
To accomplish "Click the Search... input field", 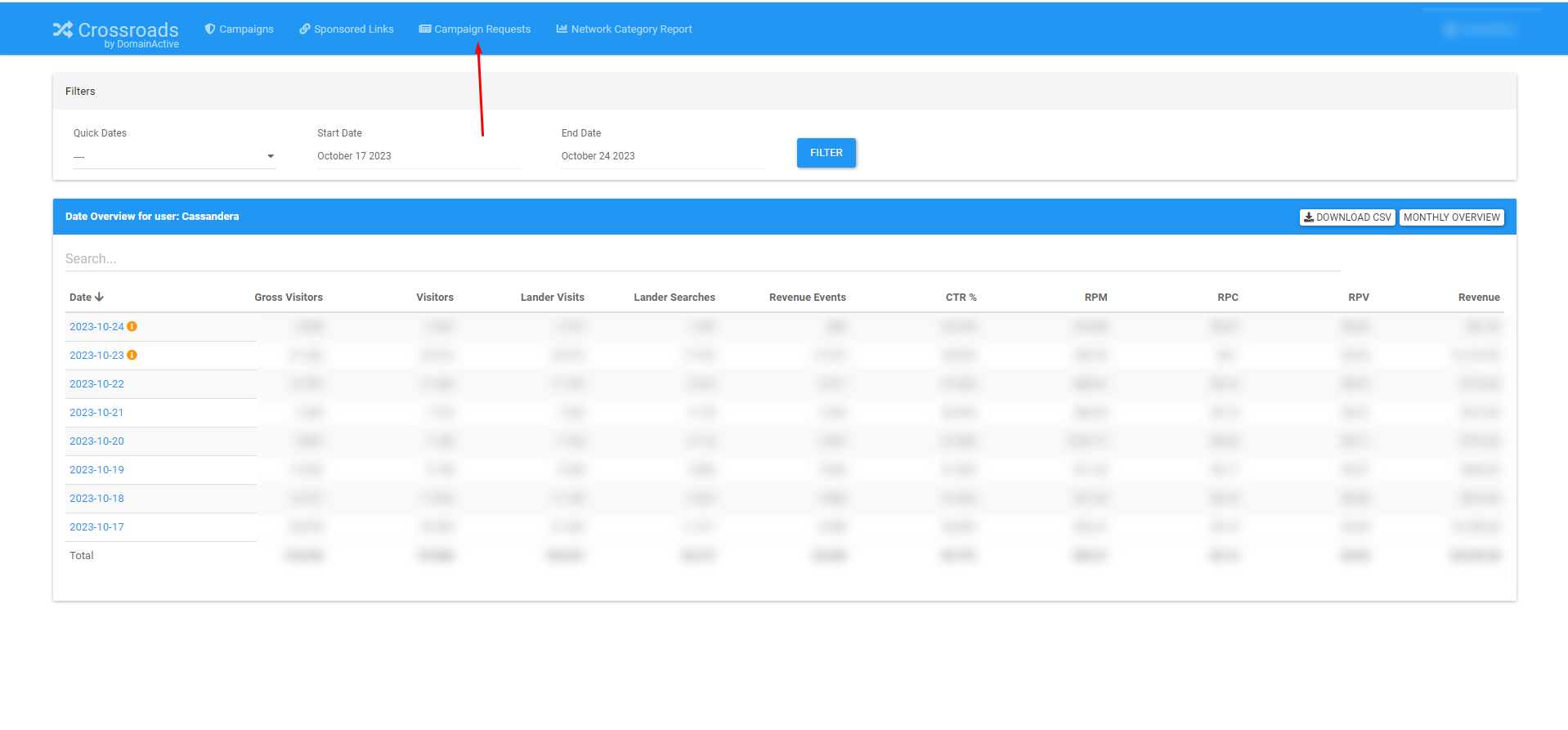I will (703, 258).
